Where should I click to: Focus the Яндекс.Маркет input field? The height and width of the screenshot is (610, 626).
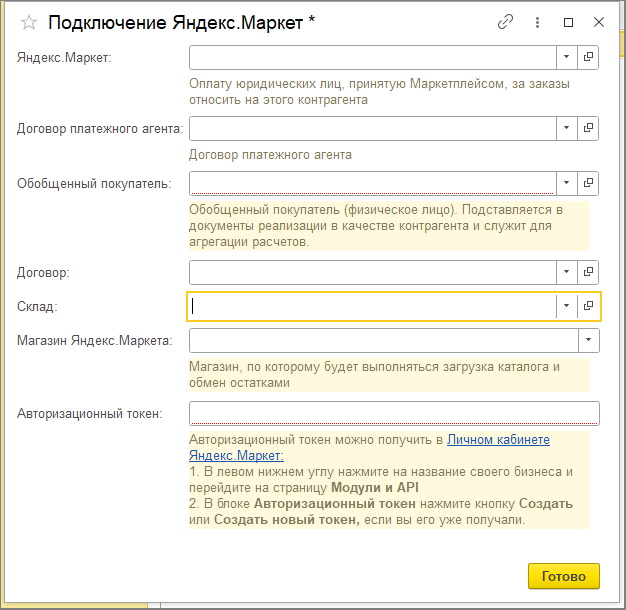(372, 57)
